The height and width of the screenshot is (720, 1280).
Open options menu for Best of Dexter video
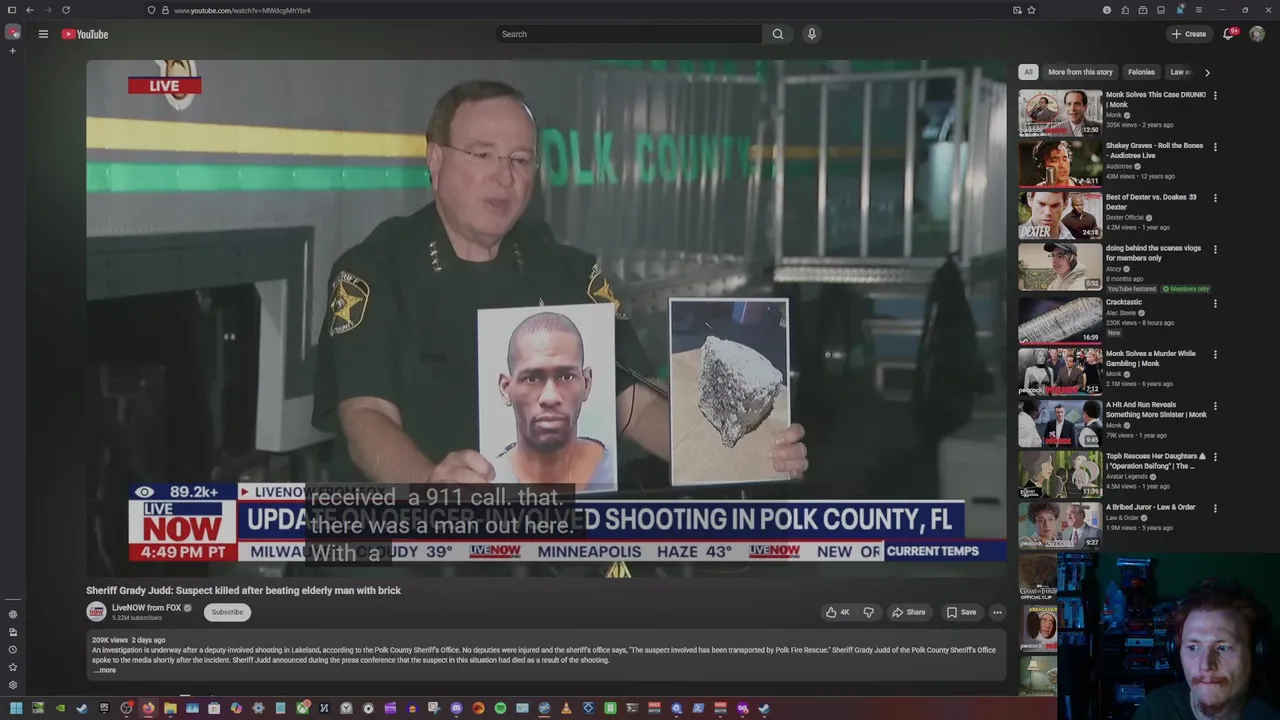(1215, 198)
